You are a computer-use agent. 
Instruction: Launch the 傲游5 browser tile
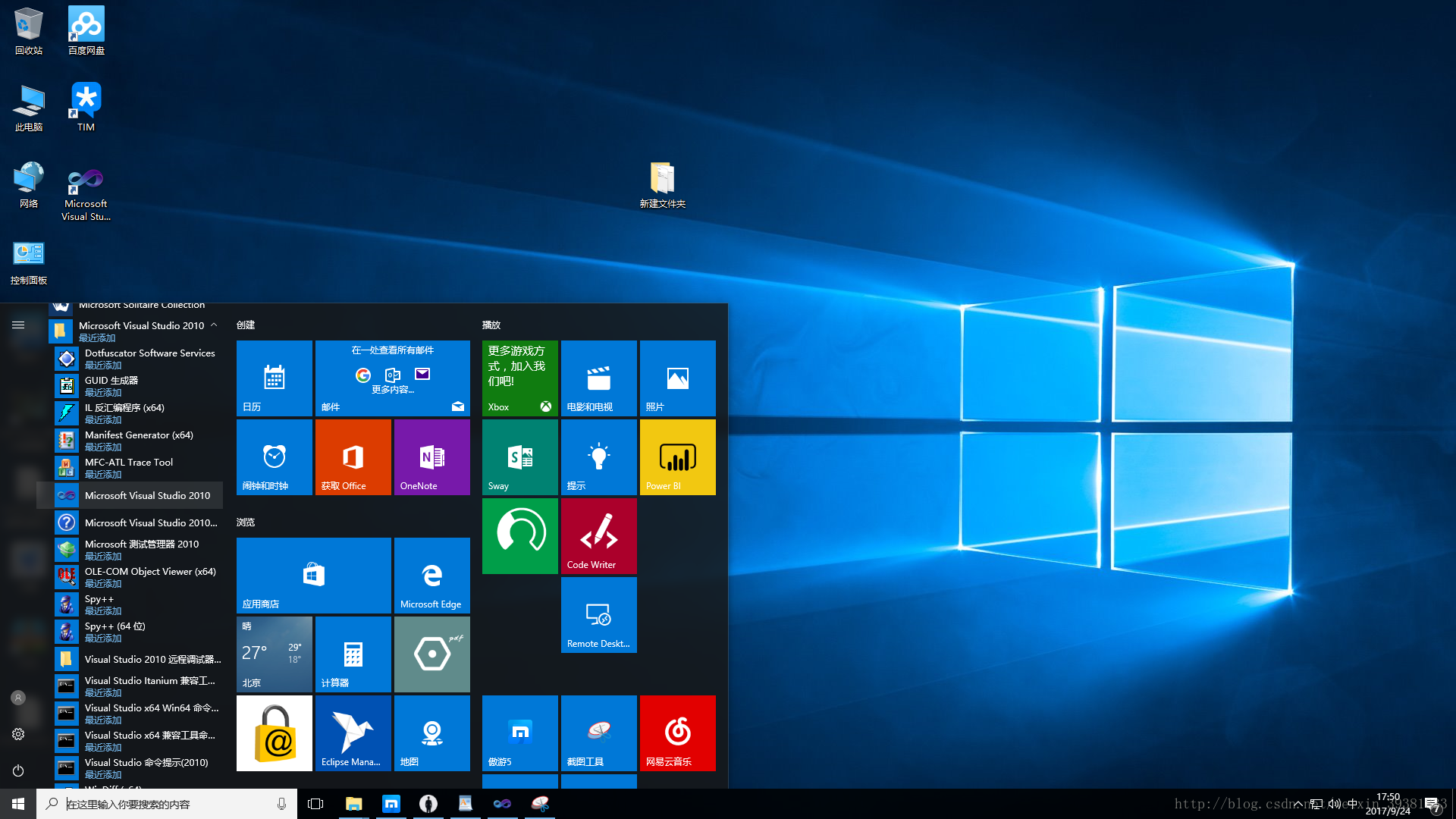pos(520,733)
